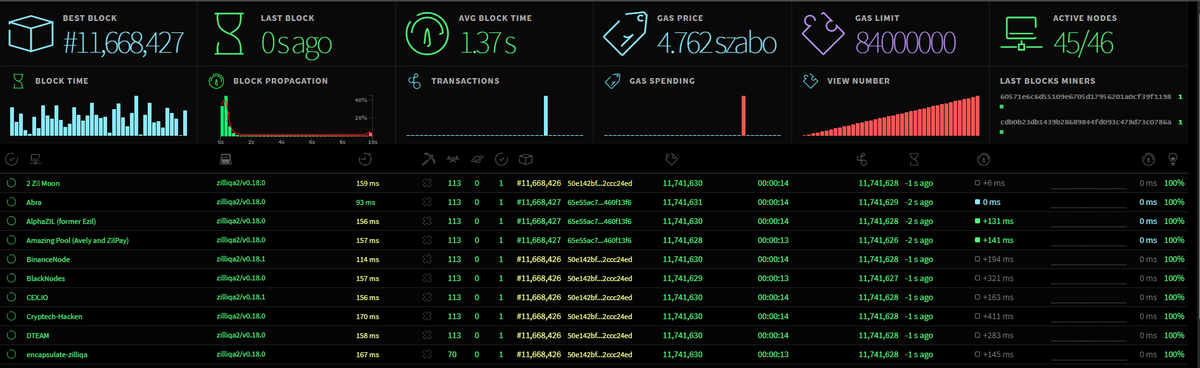Image resolution: width=1200 pixels, height=368 pixels.
Task: Sort by uptime lightbulb column icon
Action: coord(1173,158)
